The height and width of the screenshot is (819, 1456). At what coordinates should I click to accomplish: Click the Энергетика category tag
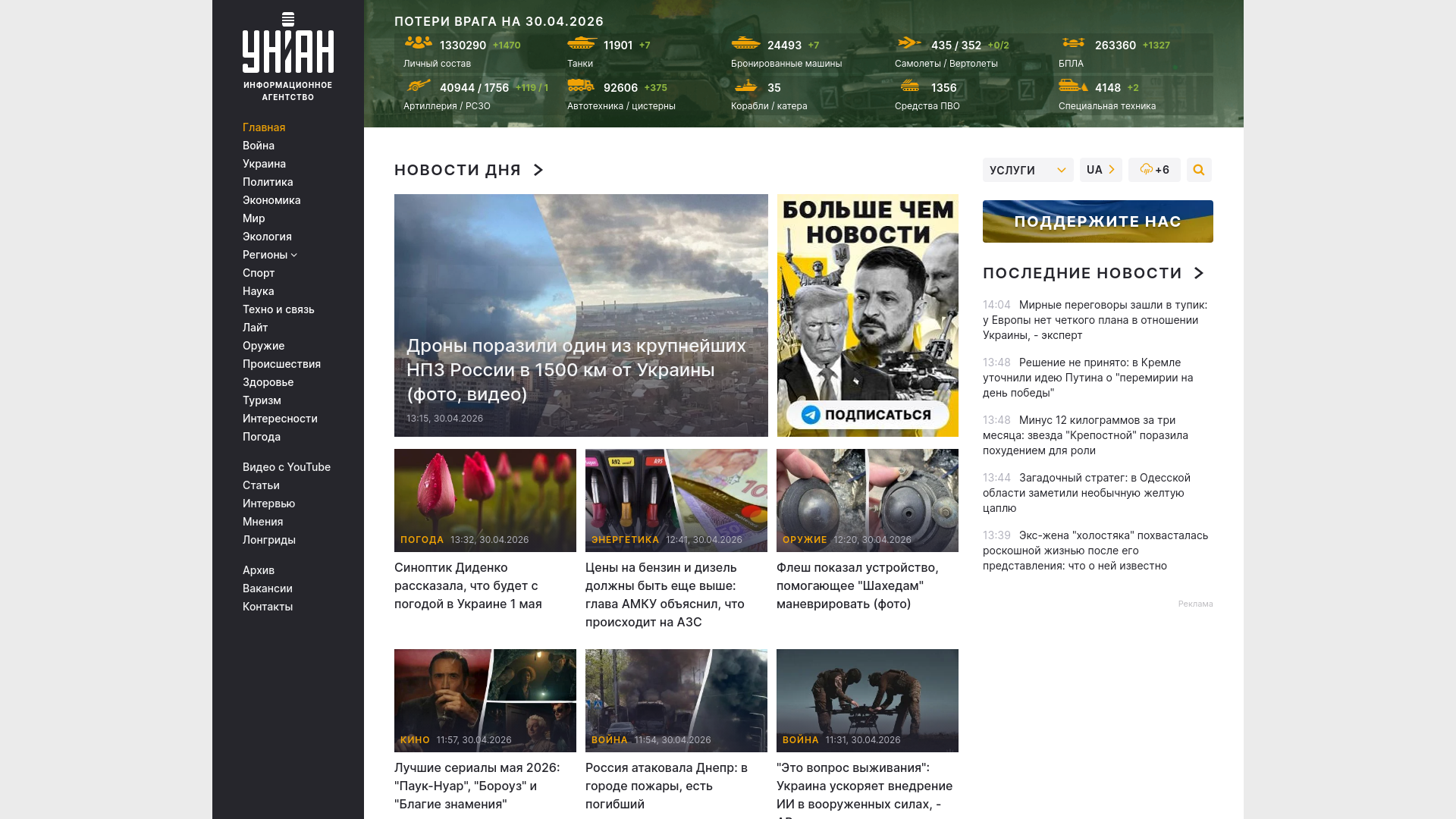point(626,540)
